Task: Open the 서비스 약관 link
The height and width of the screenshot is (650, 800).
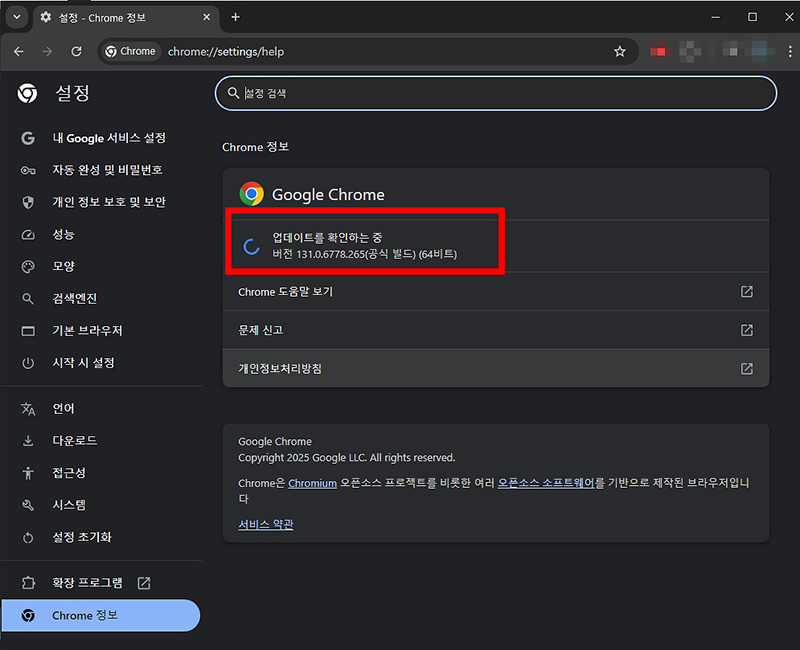Action: [x=265, y=523]
